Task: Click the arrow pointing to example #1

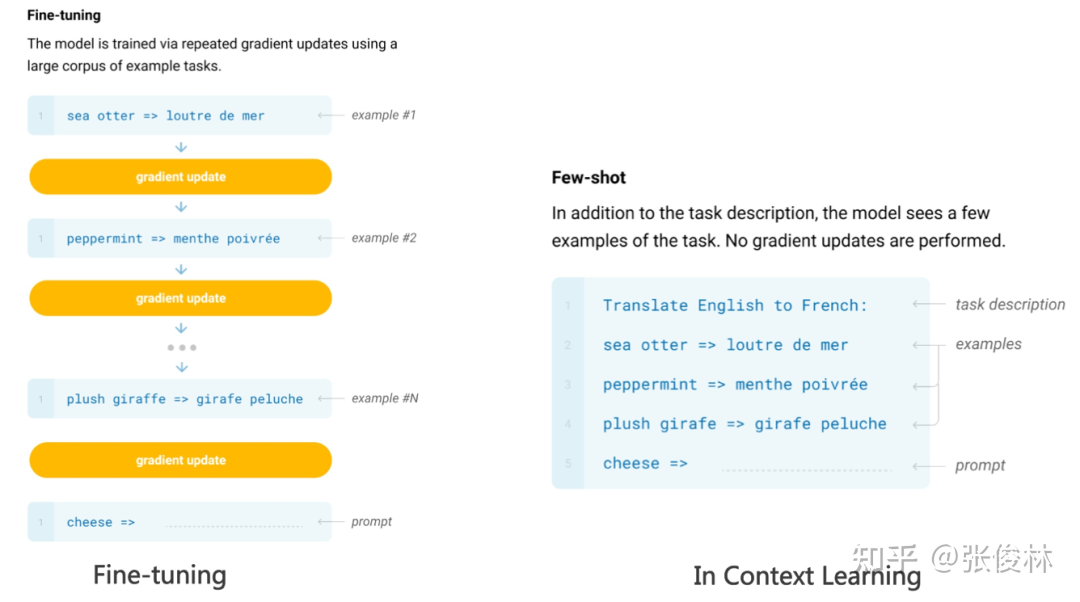Action: [330, 115]
